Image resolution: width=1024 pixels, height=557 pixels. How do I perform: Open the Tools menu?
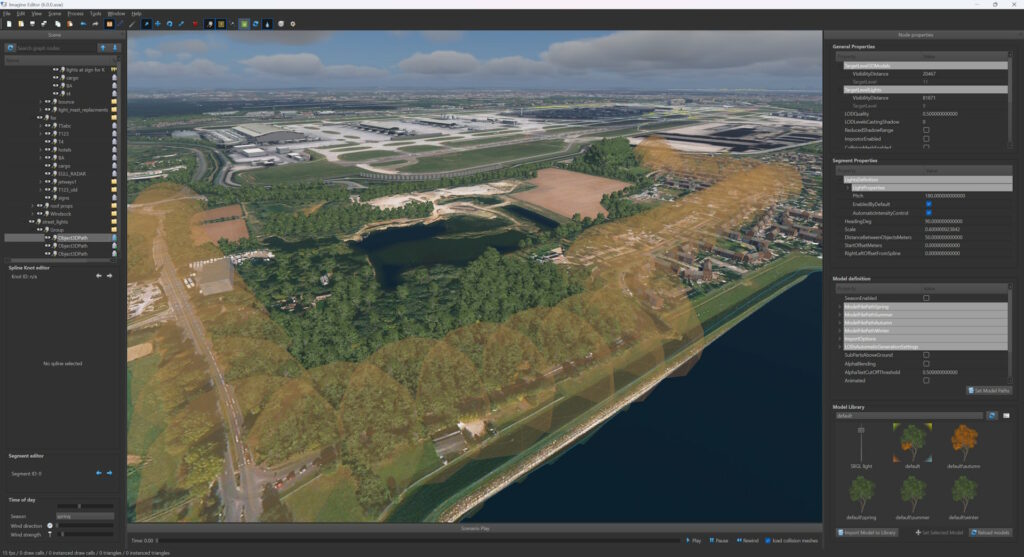(96, 14)
